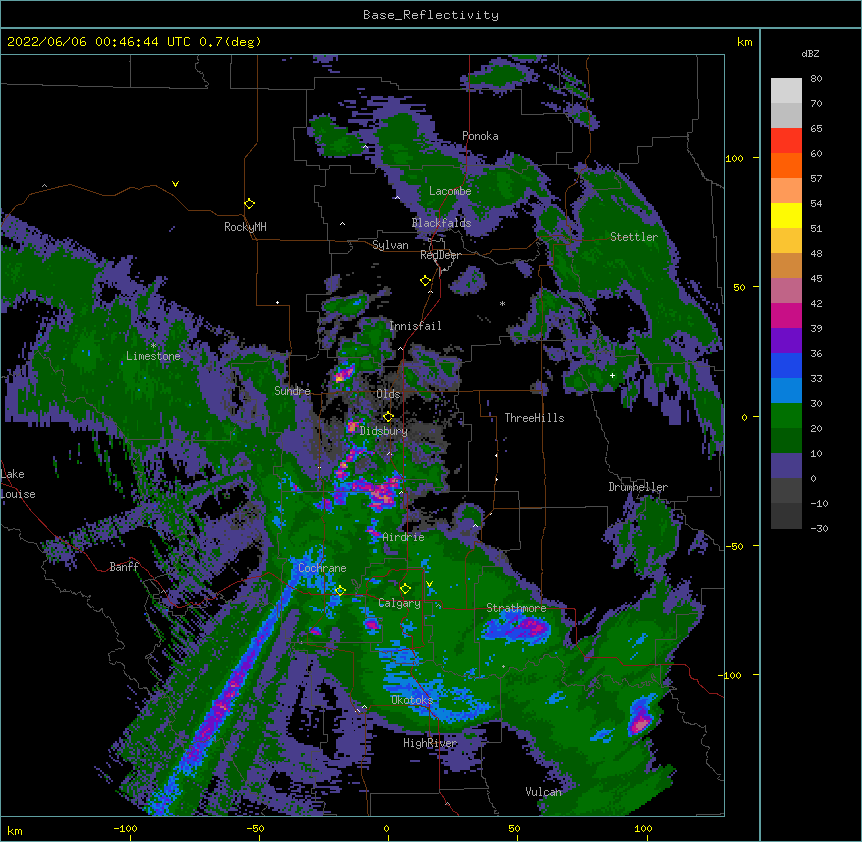Click the Sundre city label

tap(292, 391)
